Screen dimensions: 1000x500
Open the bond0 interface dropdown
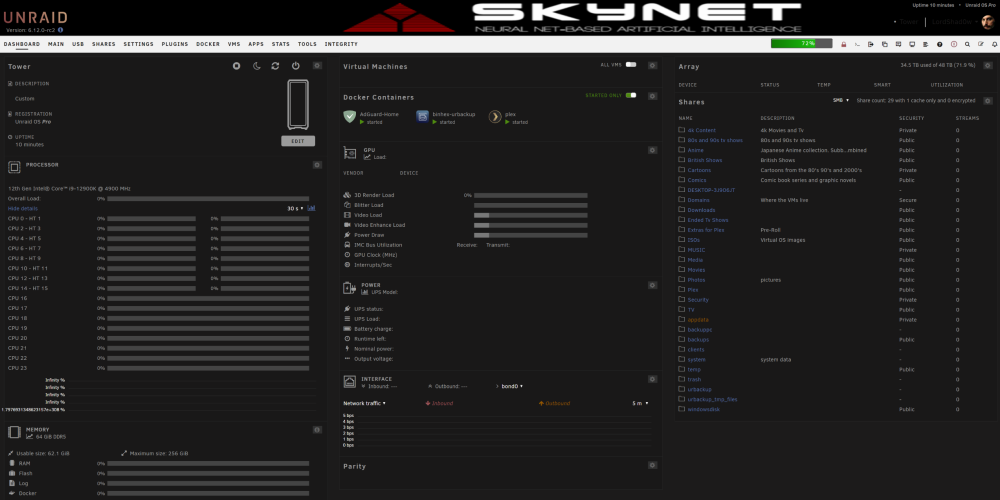click(x=510, y=386)
